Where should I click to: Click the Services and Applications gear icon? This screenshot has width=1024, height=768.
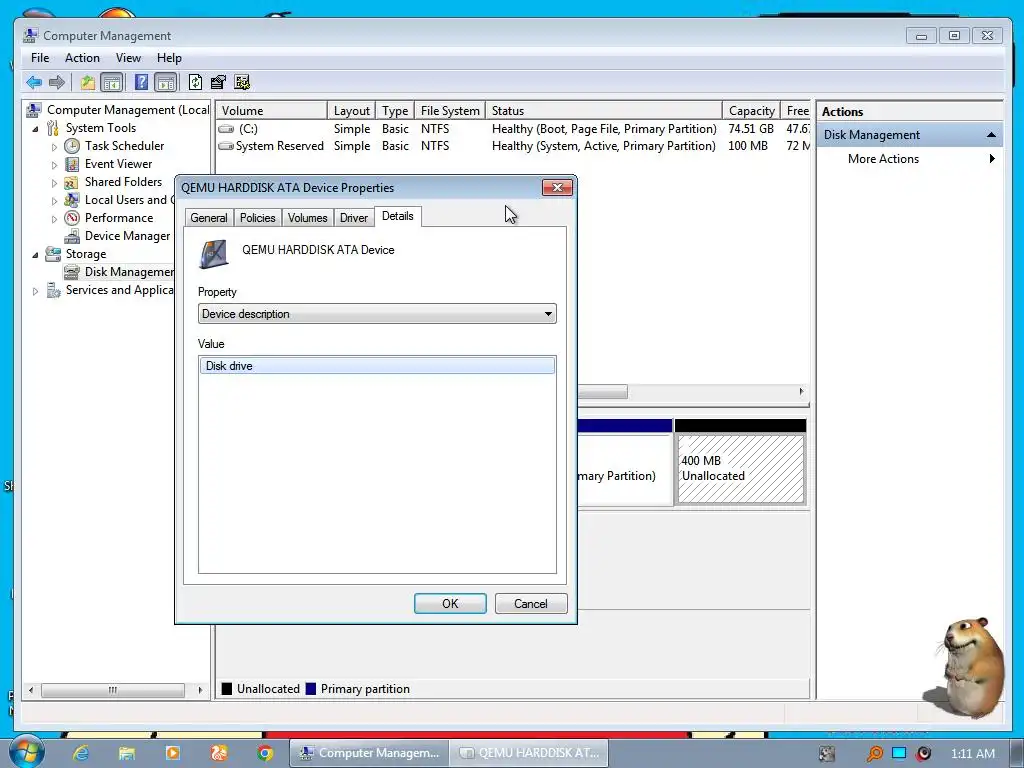click(x=53, y=290)
